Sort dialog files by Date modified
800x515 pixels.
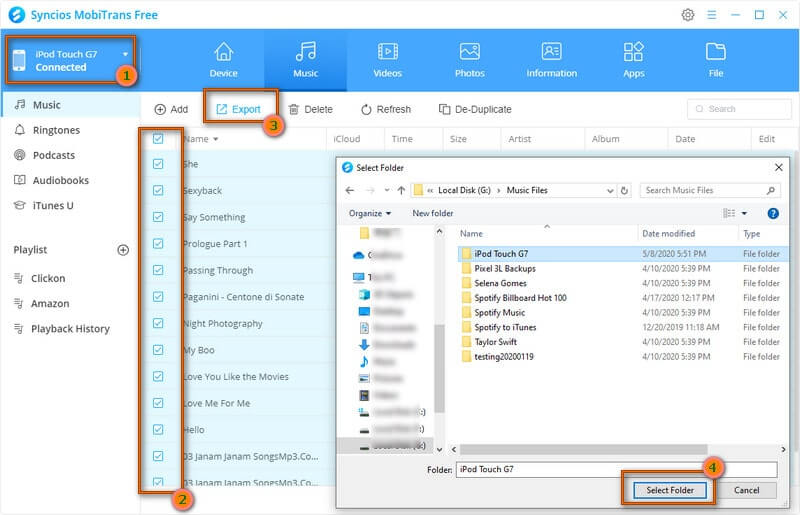(x=668, y=233)
